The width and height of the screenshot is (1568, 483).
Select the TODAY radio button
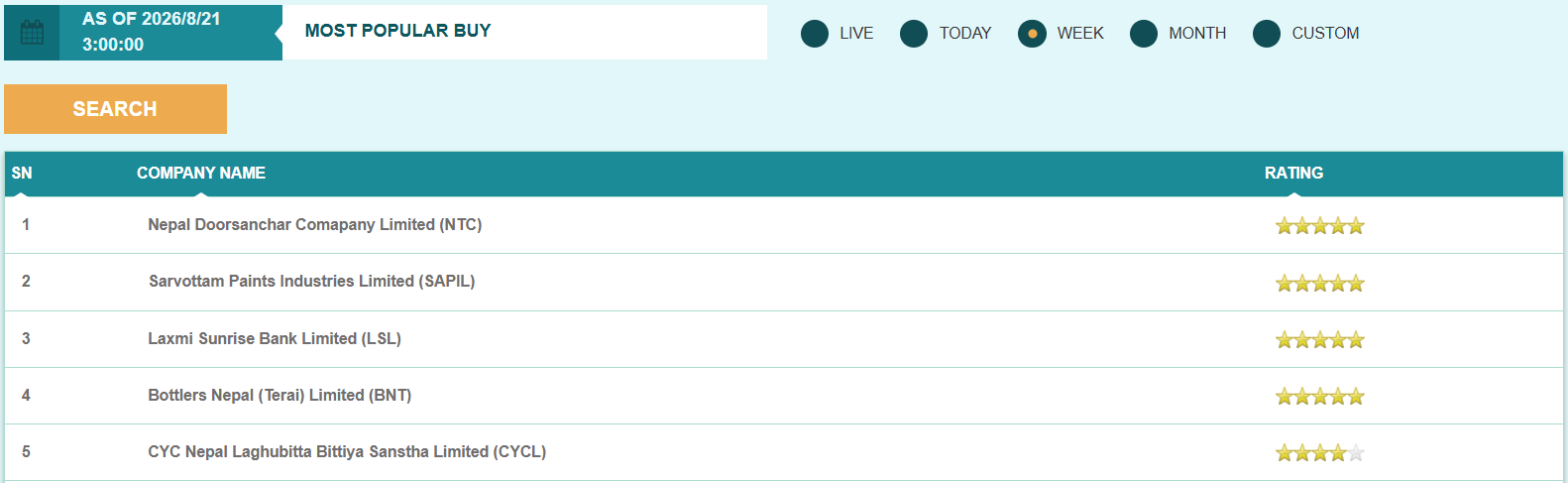coord(914,34)
